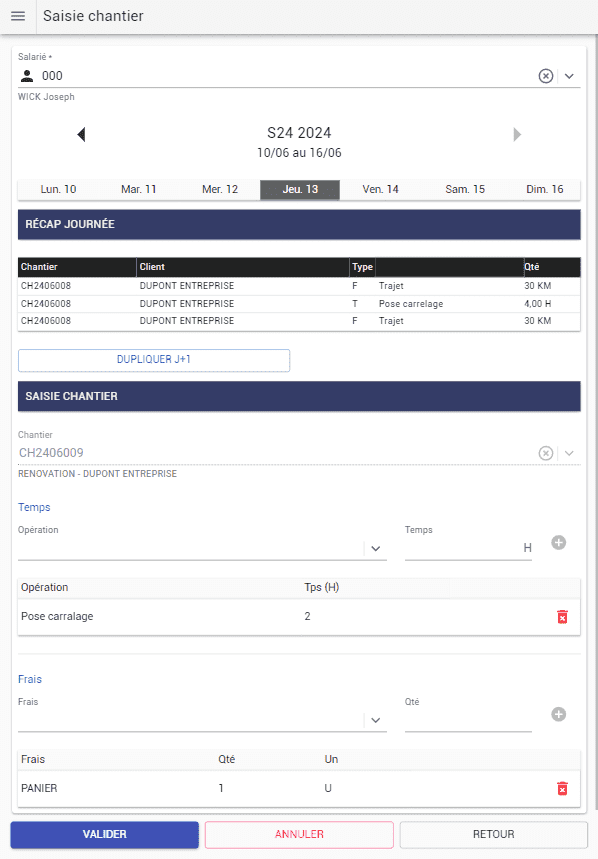598x859 pixels.
Task: Open the Opération dropdown
Action: (376, 550)
